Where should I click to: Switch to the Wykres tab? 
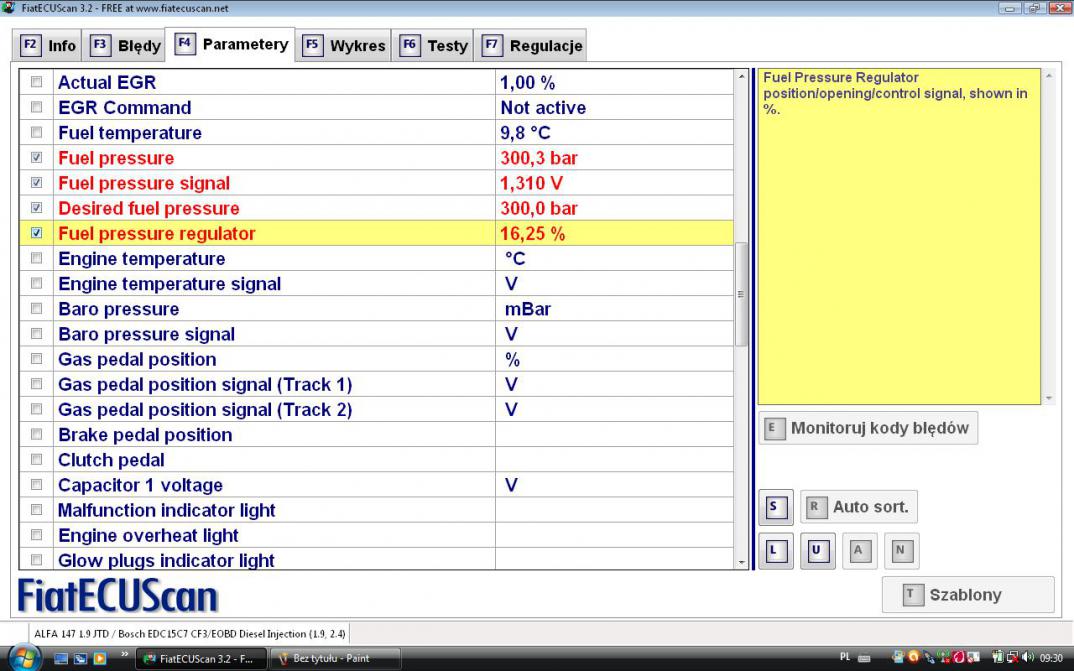click(x=345, y=46)
